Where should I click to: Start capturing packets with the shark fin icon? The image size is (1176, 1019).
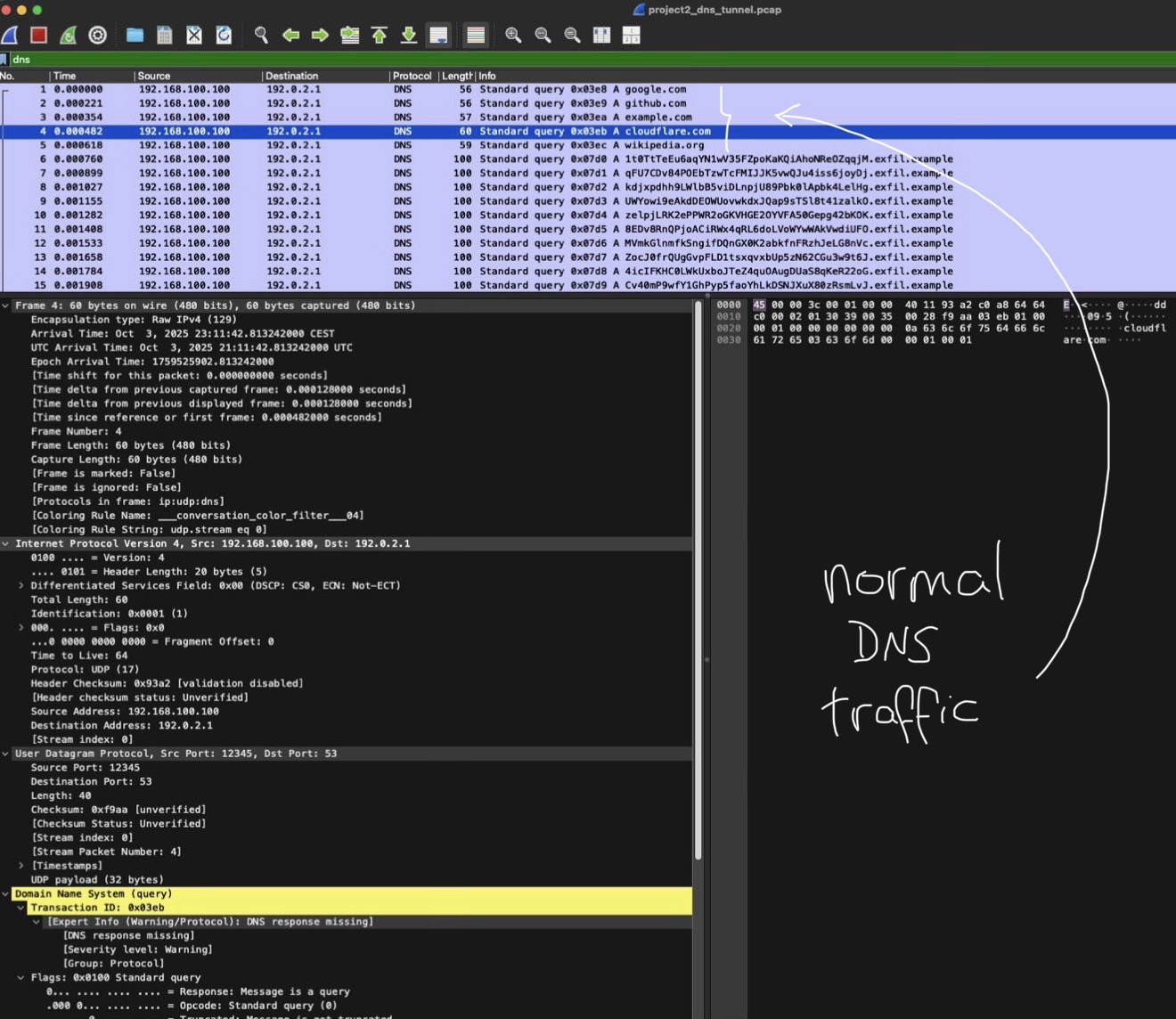click(10, 35)
